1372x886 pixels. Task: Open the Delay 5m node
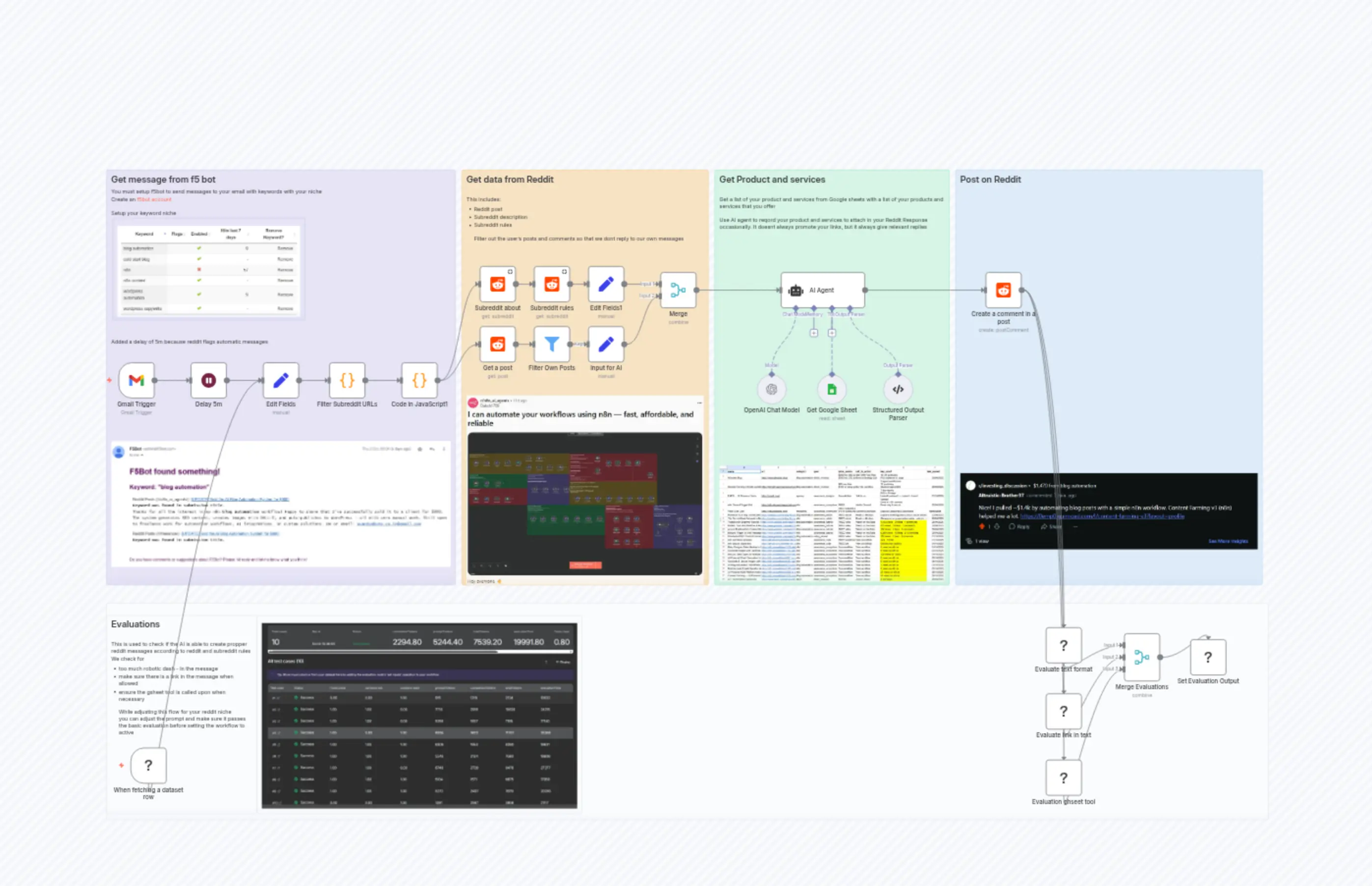point(208,380)
